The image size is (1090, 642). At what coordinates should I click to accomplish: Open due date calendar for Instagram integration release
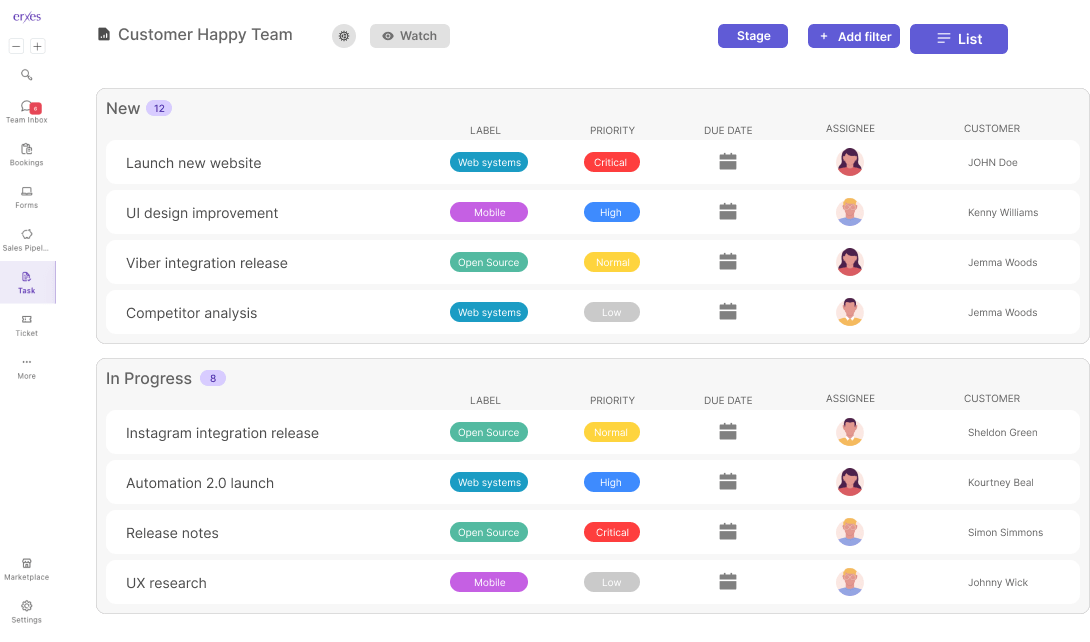tap(728, 432)
